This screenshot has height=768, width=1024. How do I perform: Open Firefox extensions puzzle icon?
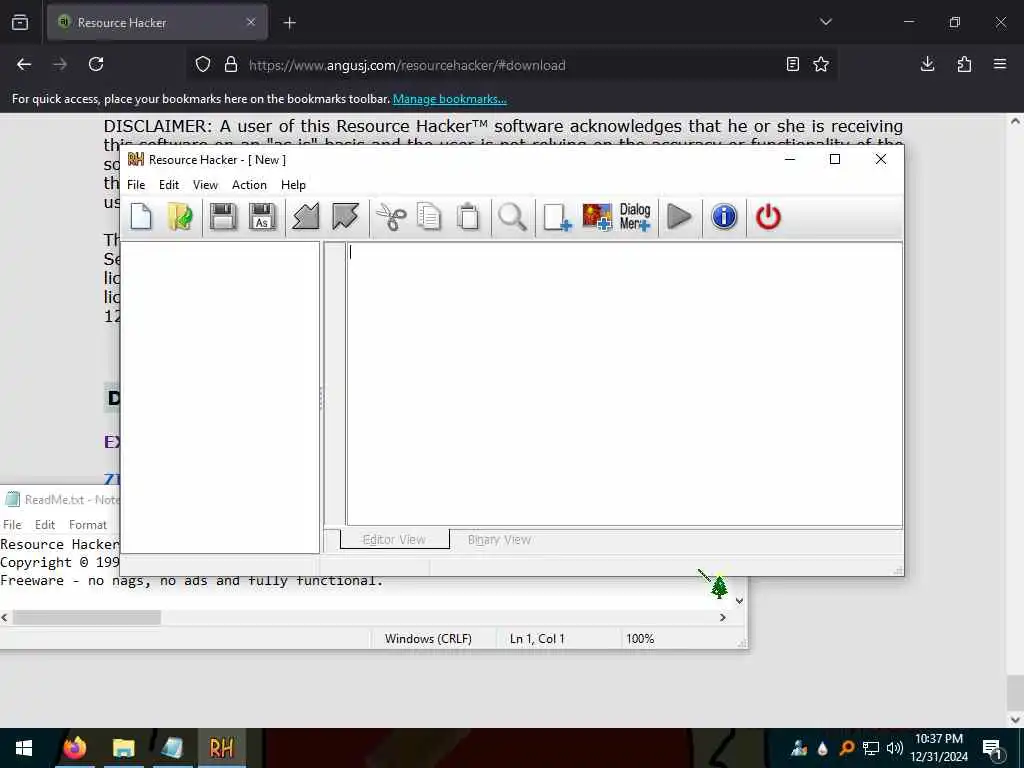tap(964, 64)
